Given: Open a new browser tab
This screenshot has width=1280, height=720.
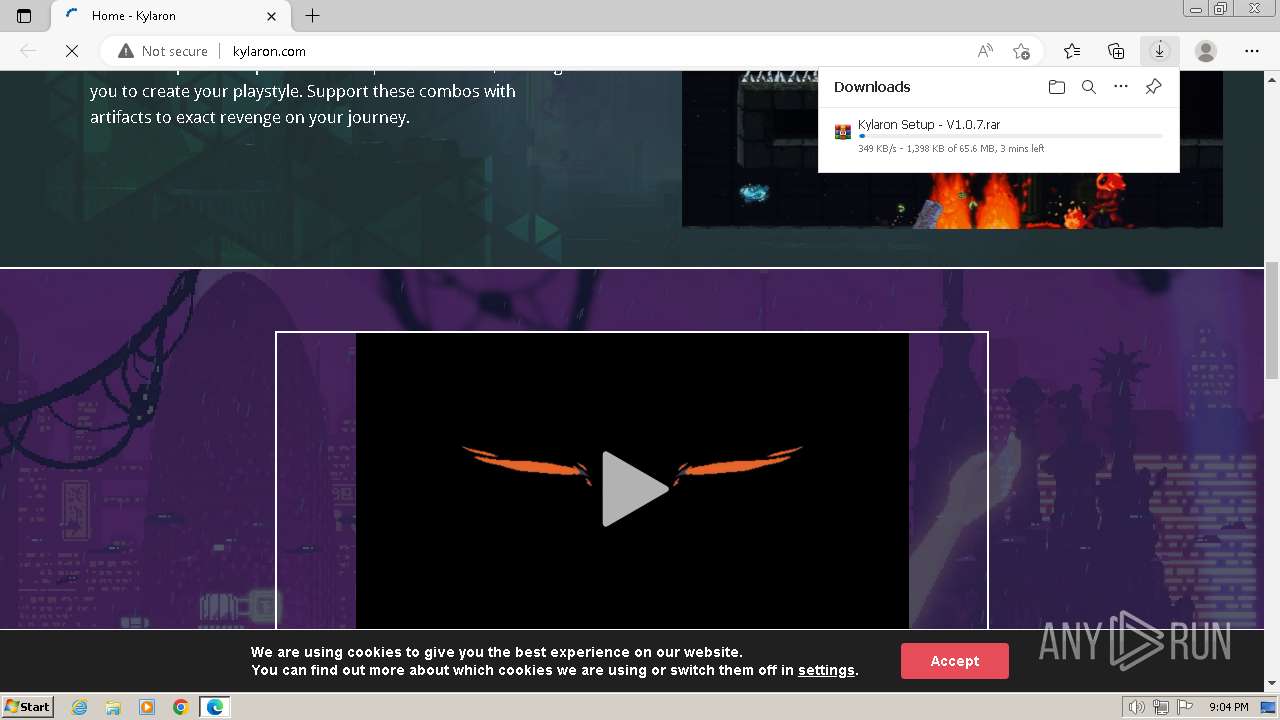Looking at the screenshot, I should [x=312, y=16].
